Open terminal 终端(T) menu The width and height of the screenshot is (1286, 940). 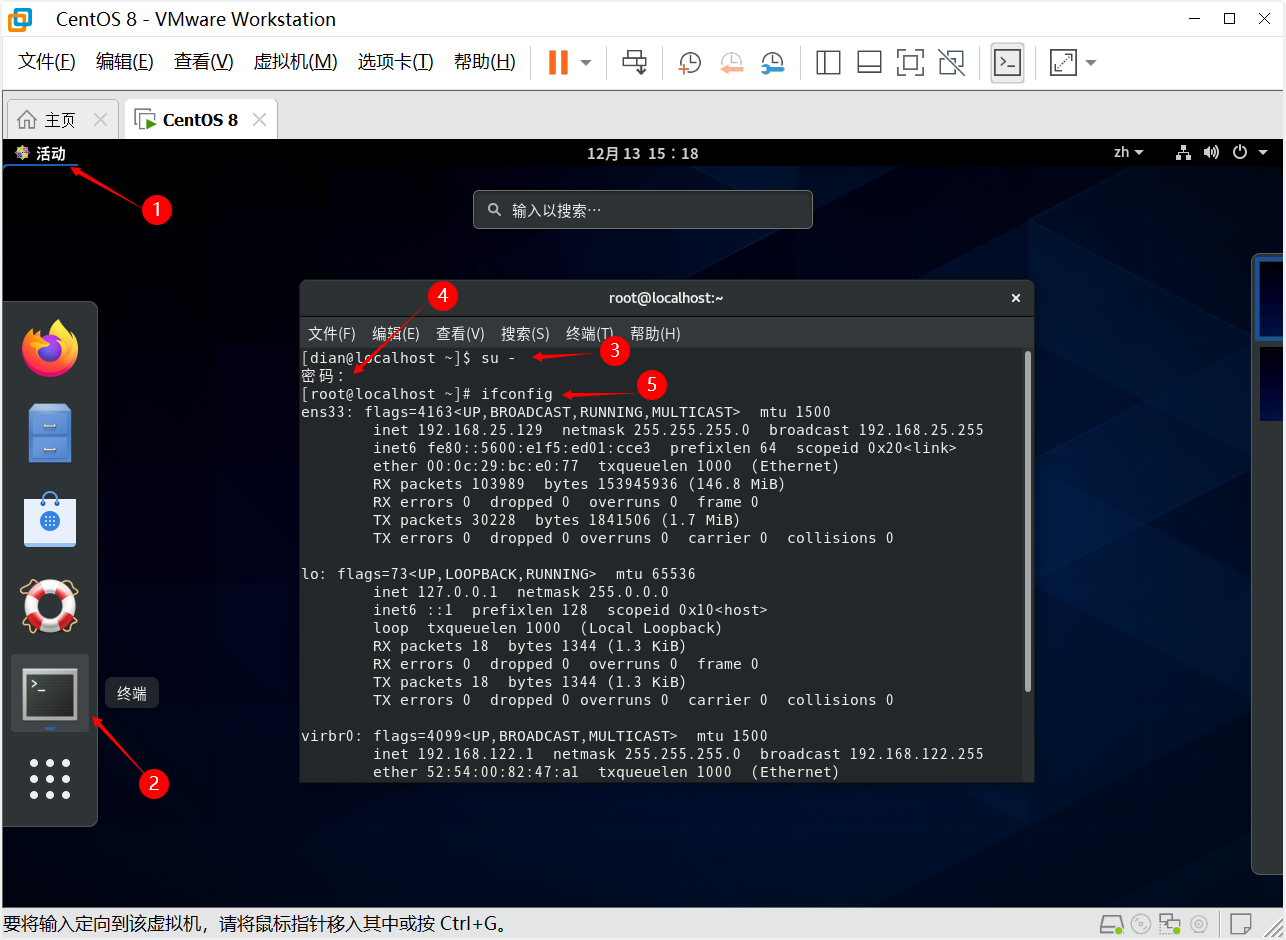590,334
